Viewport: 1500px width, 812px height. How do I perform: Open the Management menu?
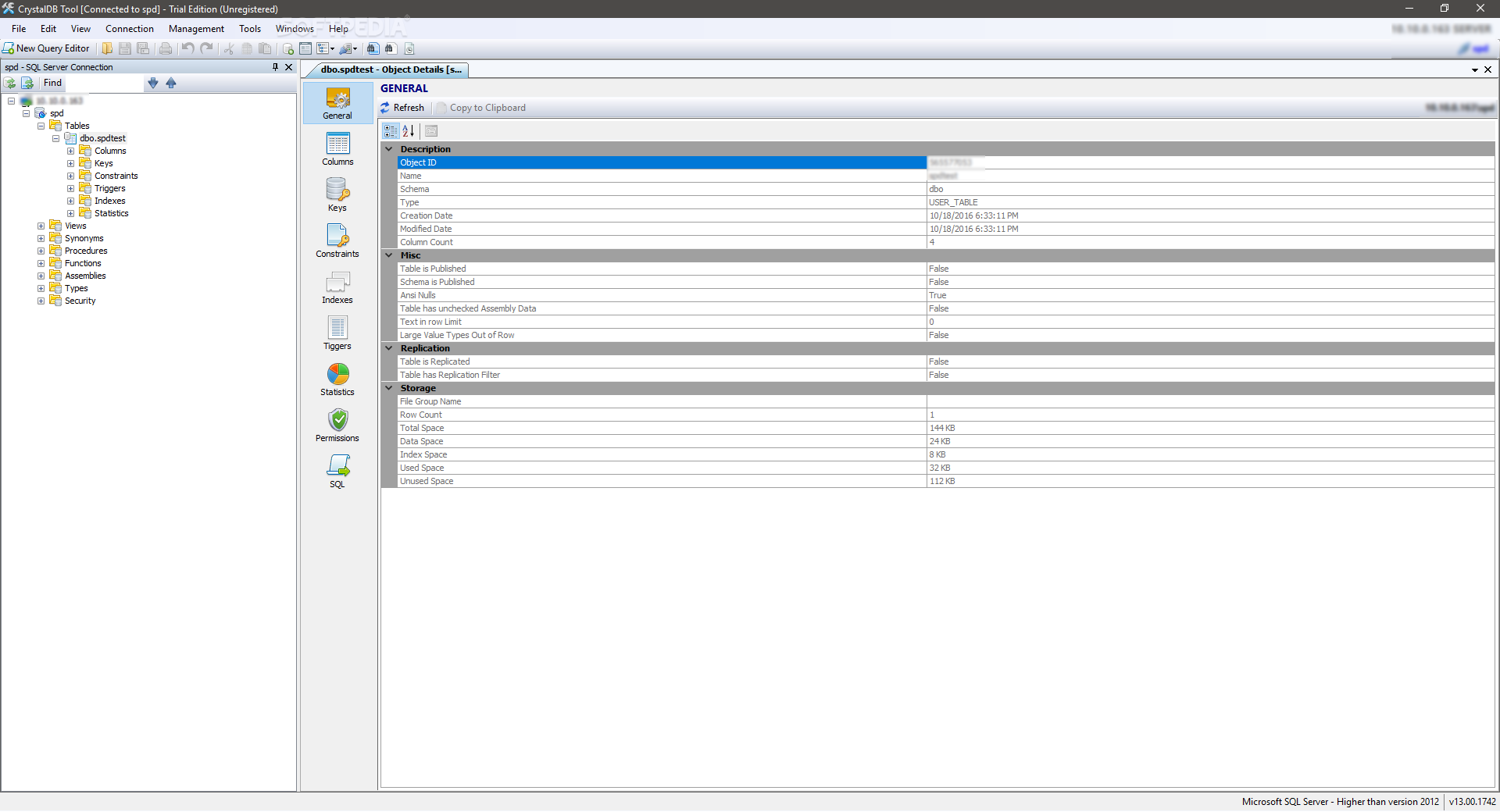(196, 29)
